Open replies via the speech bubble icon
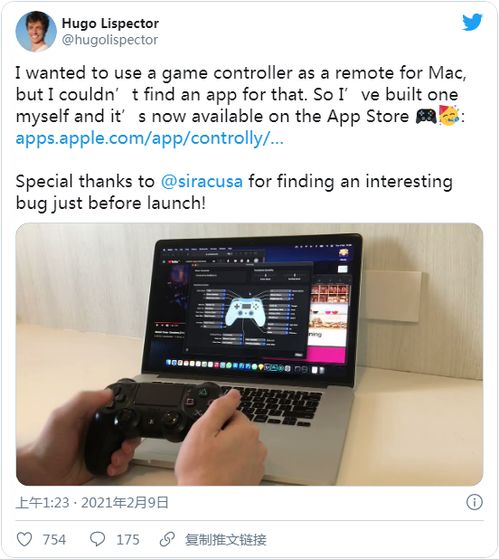 pyautogui.click(x=97, y=539)
